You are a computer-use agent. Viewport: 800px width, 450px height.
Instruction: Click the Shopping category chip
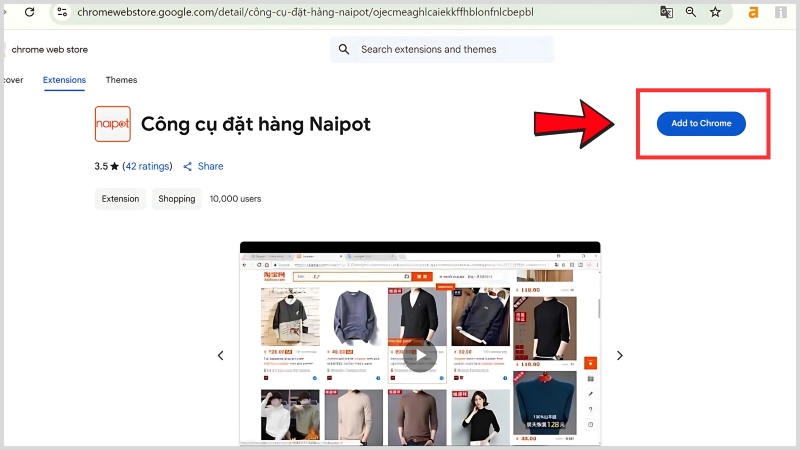177,199
